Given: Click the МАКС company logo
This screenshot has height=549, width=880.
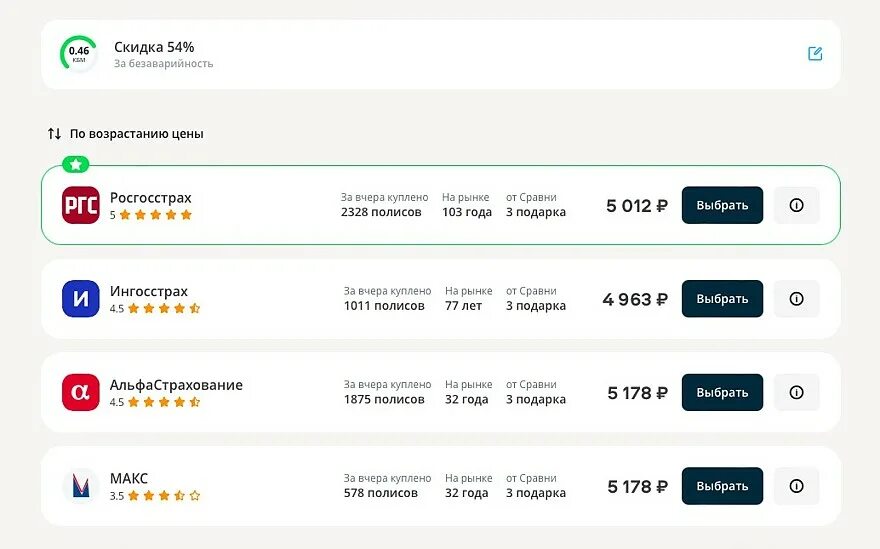Looking at the screenshot, I should [81, 486].
